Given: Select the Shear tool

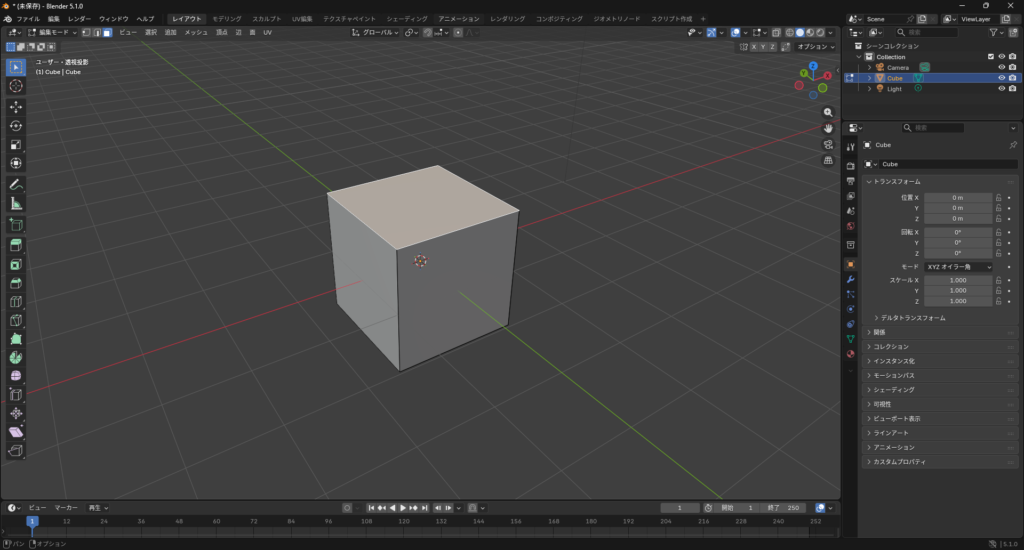Looking at the screenshot, I should coord(16,432).
